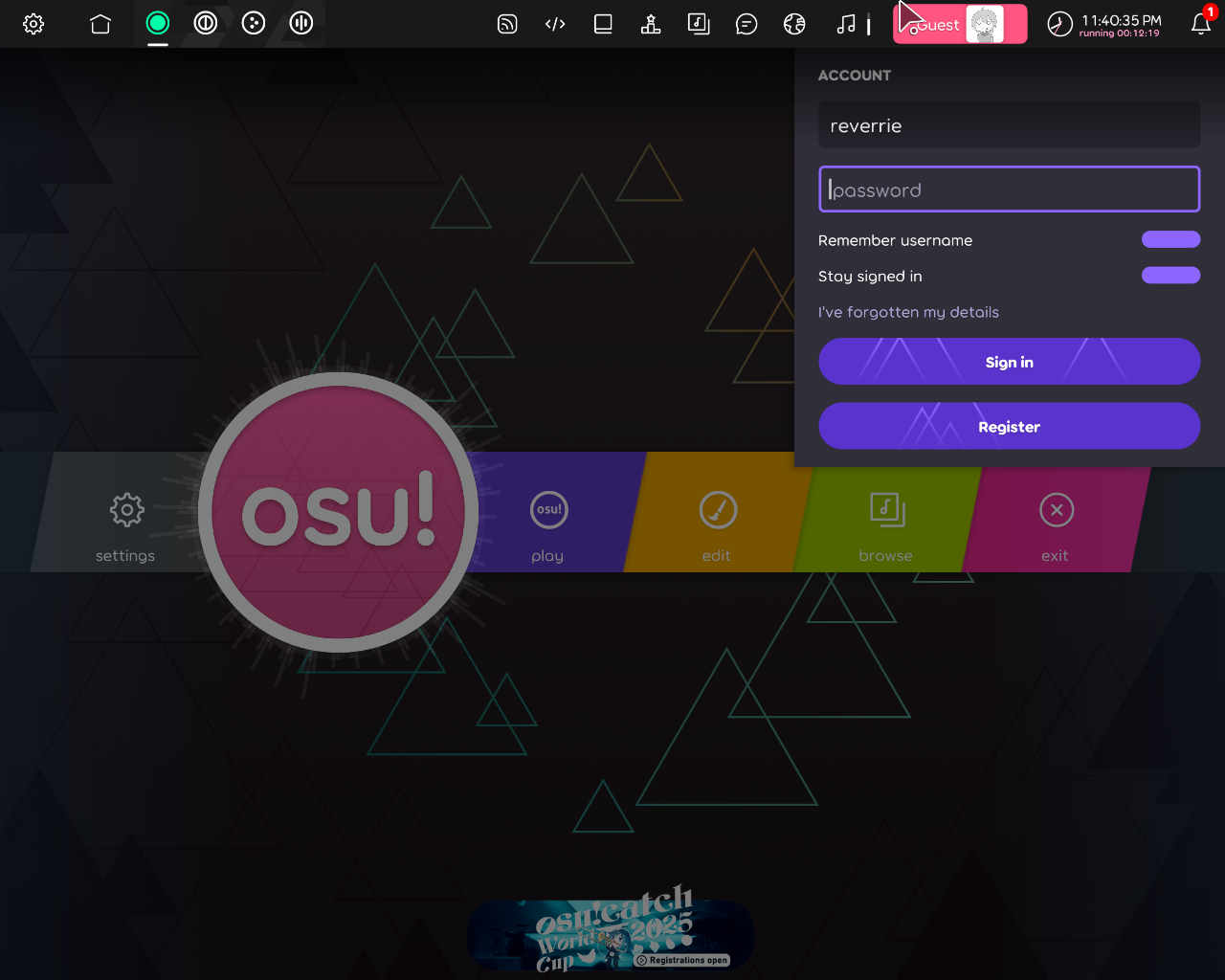Click the username field containing reverrie
The width and height of the screenshot is (1225, 980).
(1009, 125)
